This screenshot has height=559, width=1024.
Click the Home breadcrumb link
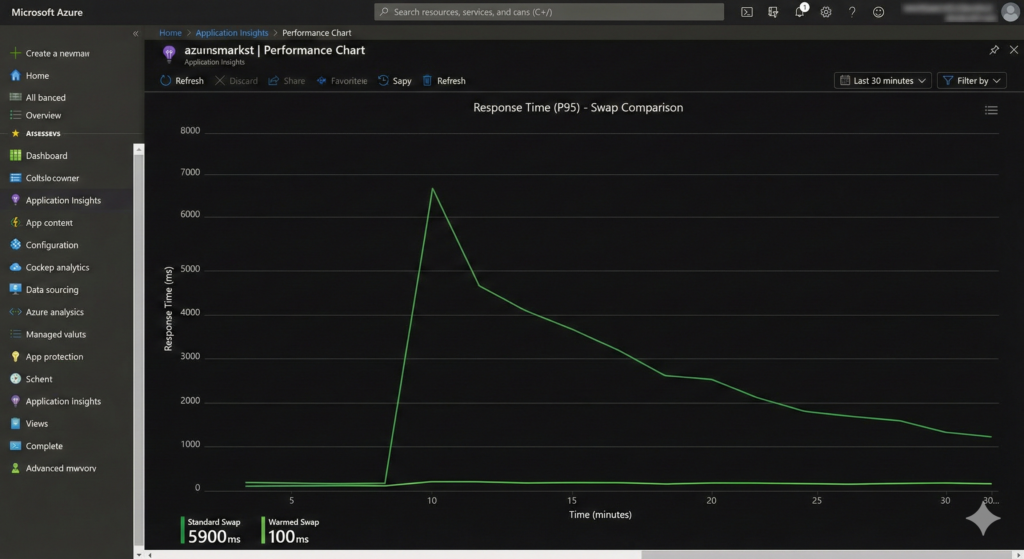(170, 33)
